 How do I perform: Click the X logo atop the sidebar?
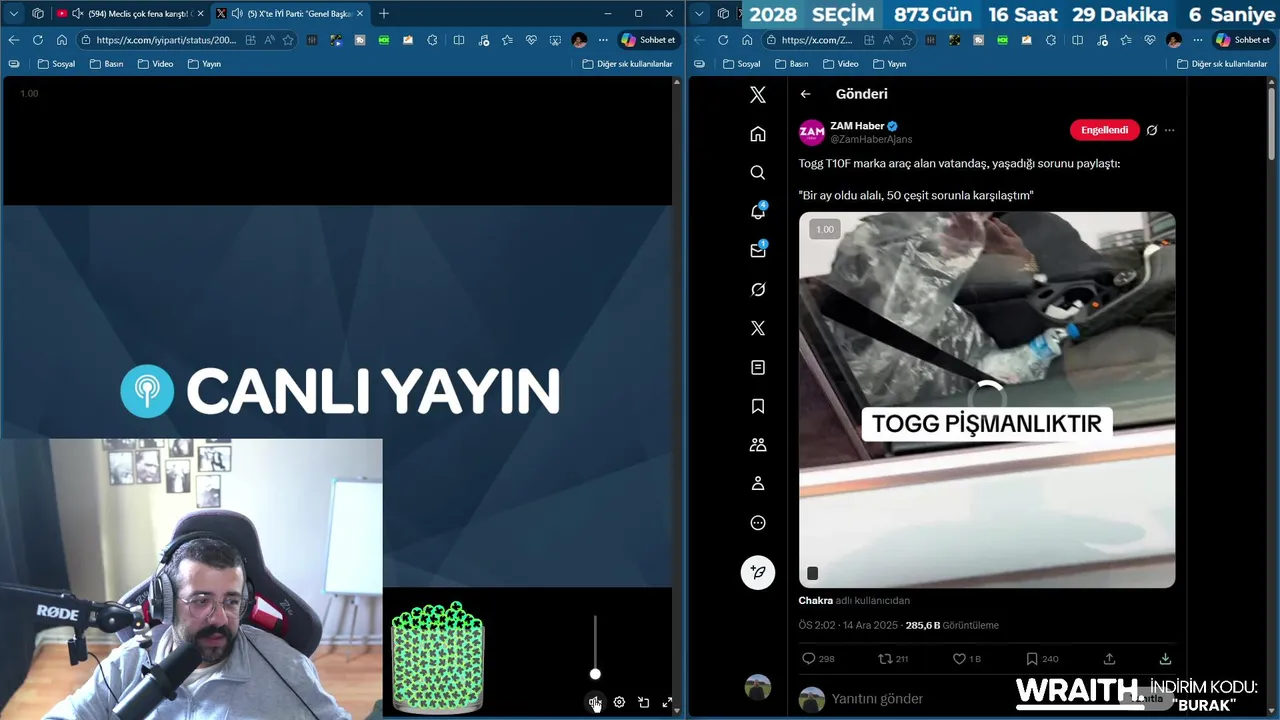[758, 95]
